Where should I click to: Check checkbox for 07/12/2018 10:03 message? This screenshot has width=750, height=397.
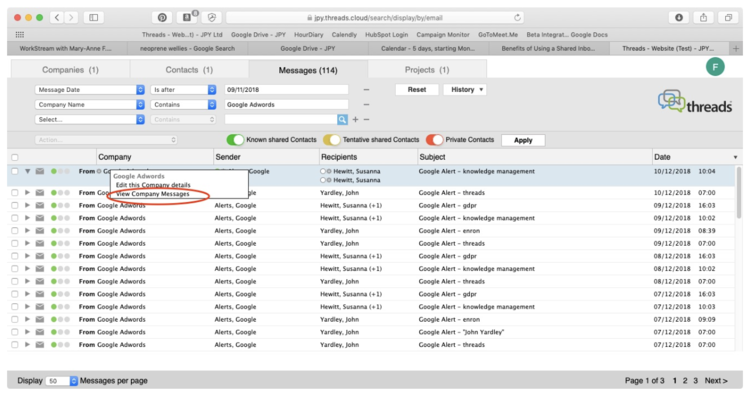15,307
